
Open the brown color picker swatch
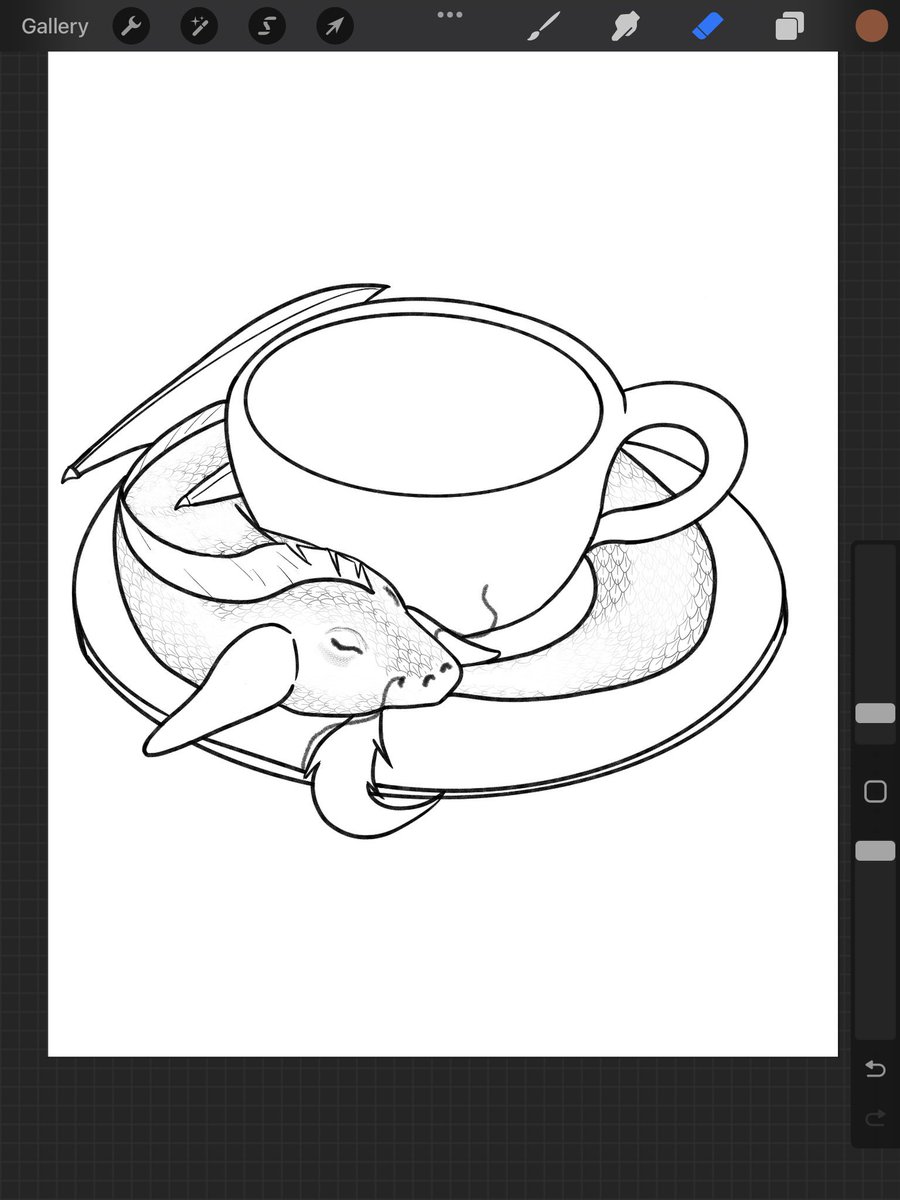871,26
